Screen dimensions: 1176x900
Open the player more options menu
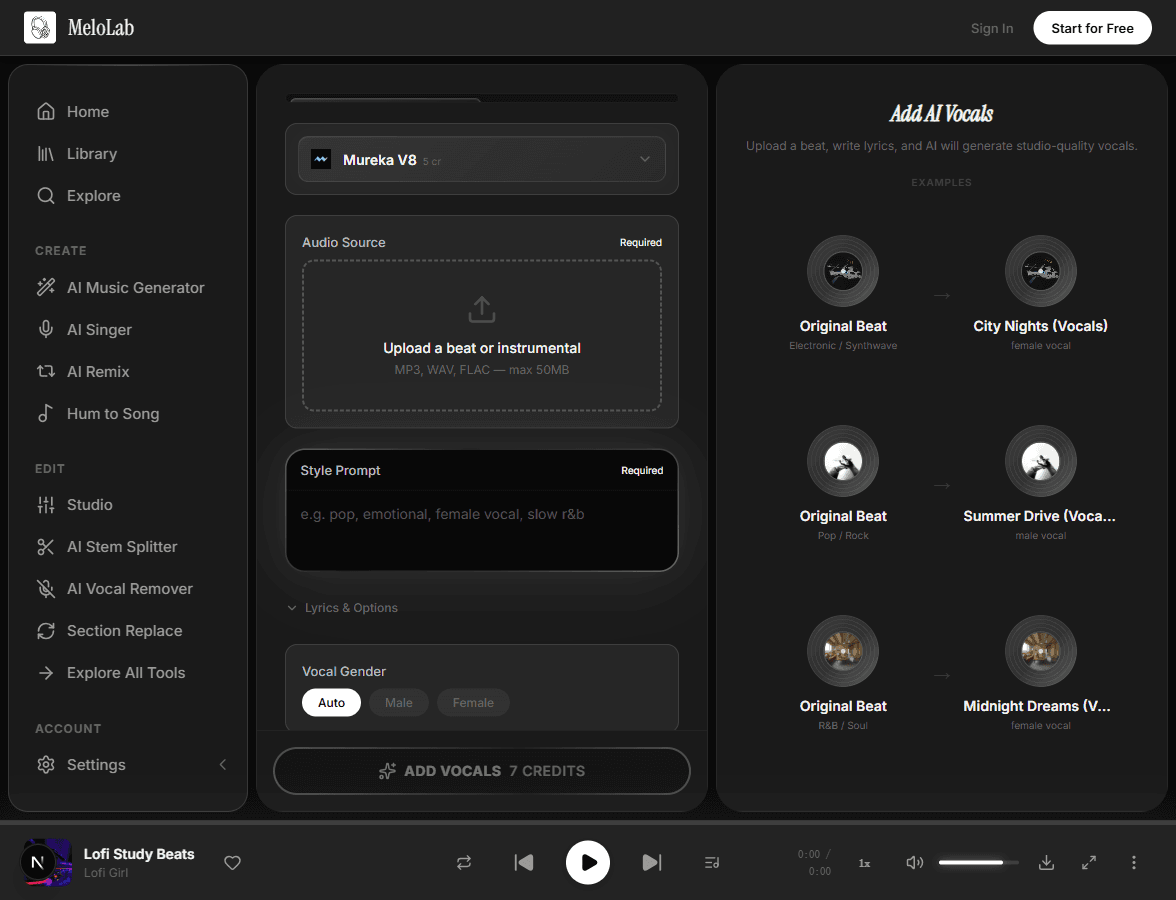[x=1133, y=862]
